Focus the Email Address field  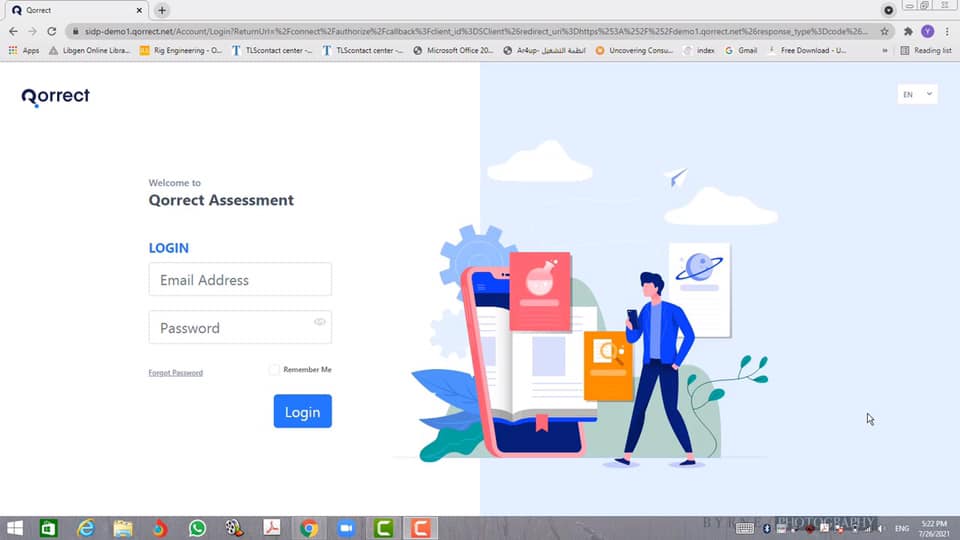(240, 280)
